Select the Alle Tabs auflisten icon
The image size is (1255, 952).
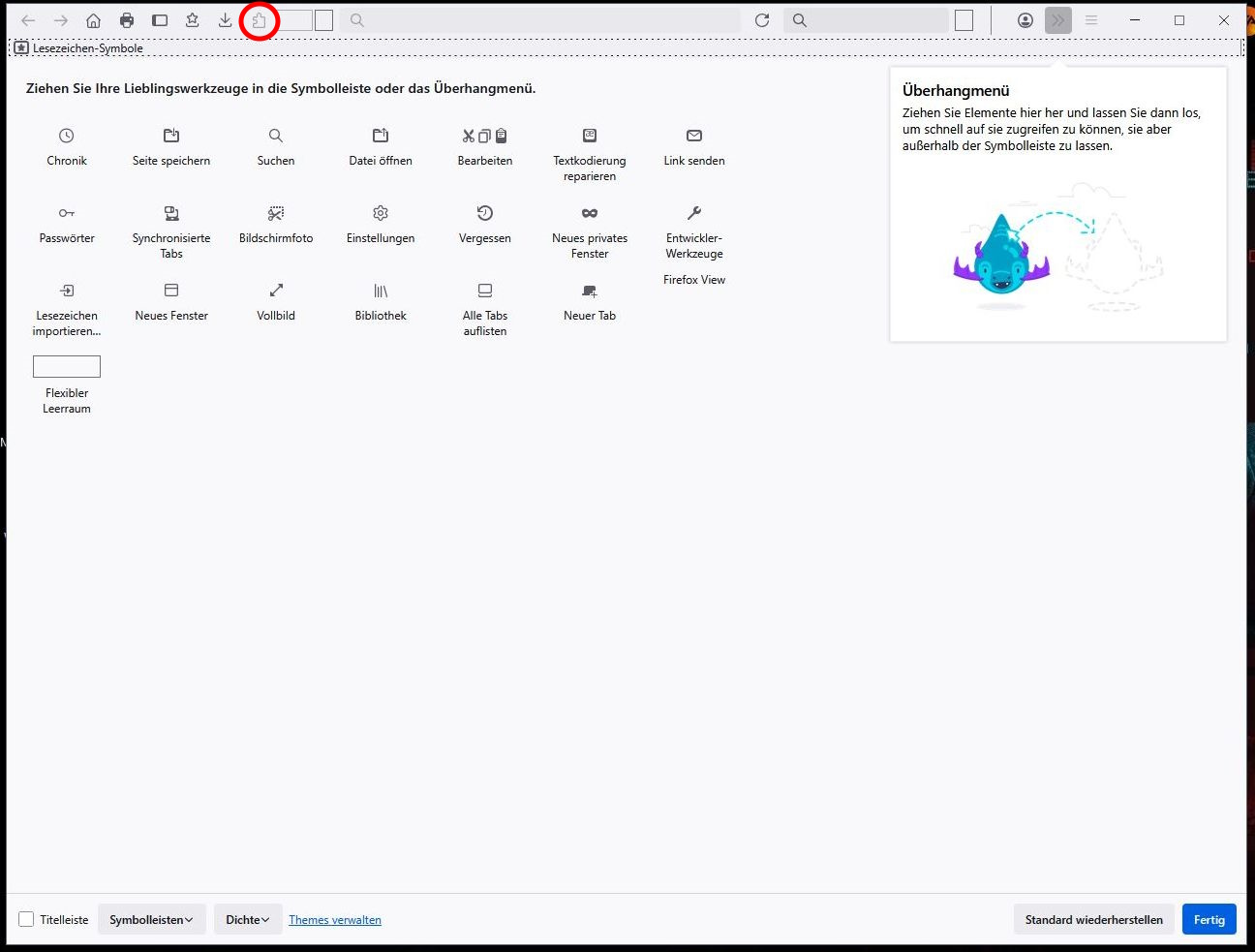485,291
